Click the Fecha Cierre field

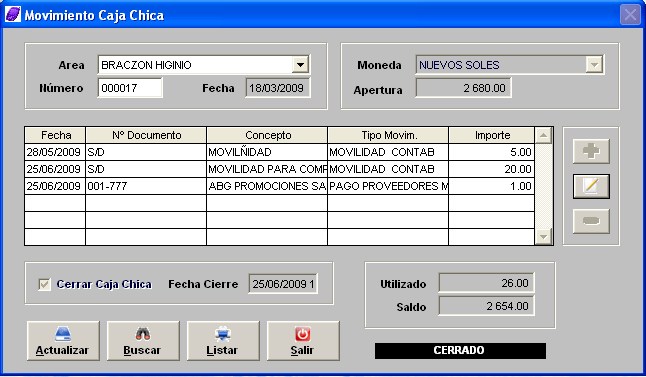pyautogui.click(x=283, y=284)
